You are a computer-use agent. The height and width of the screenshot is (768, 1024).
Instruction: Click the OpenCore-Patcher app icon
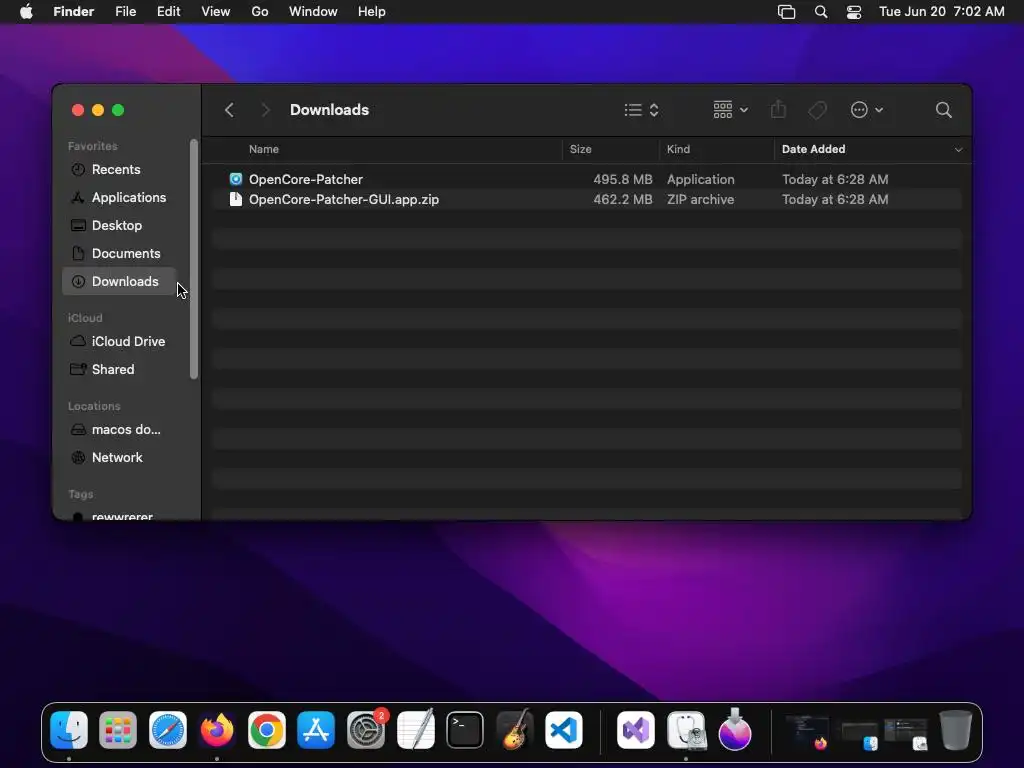pos(236,179)
